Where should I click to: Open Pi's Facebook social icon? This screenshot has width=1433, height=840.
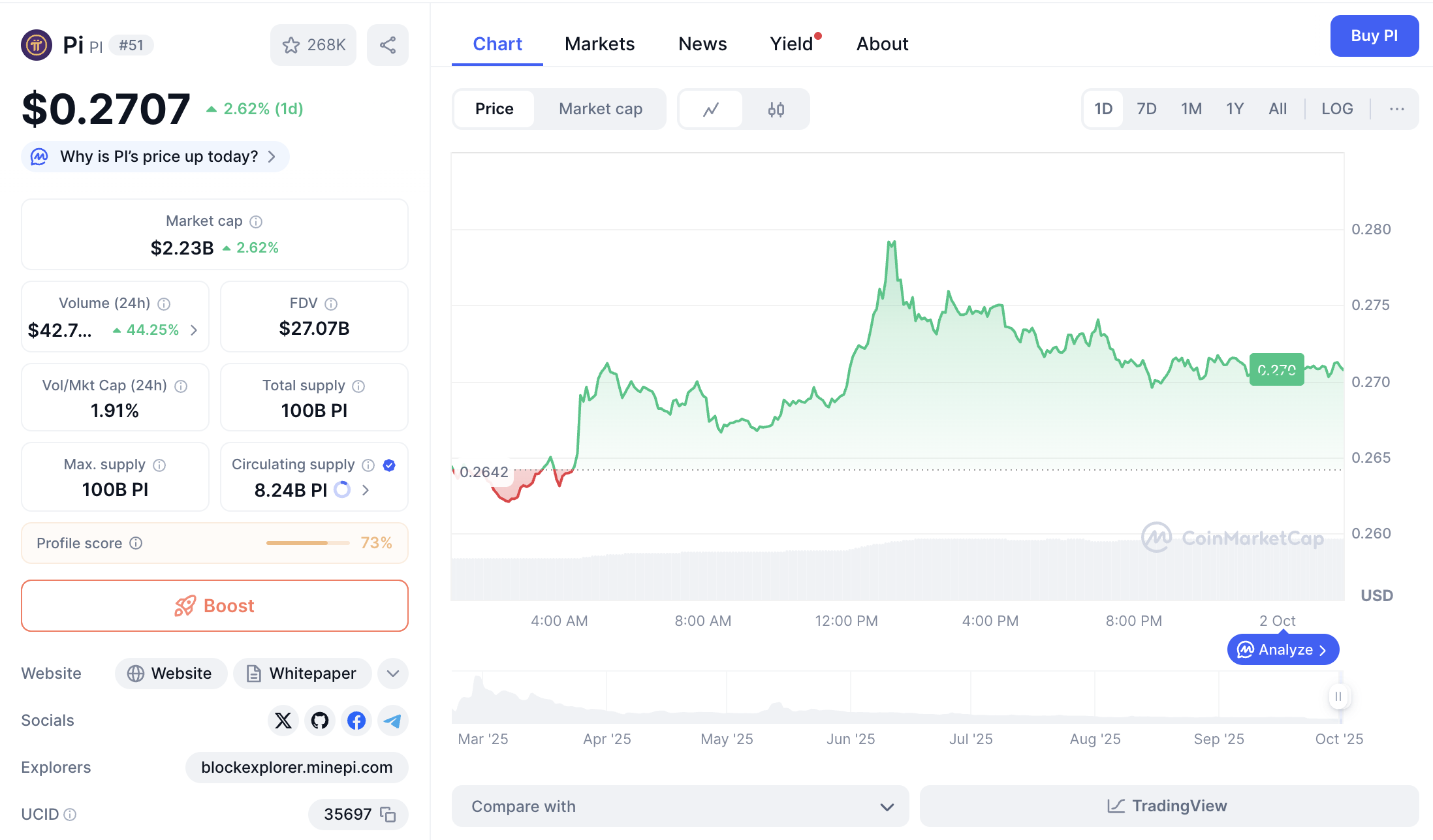356,721
